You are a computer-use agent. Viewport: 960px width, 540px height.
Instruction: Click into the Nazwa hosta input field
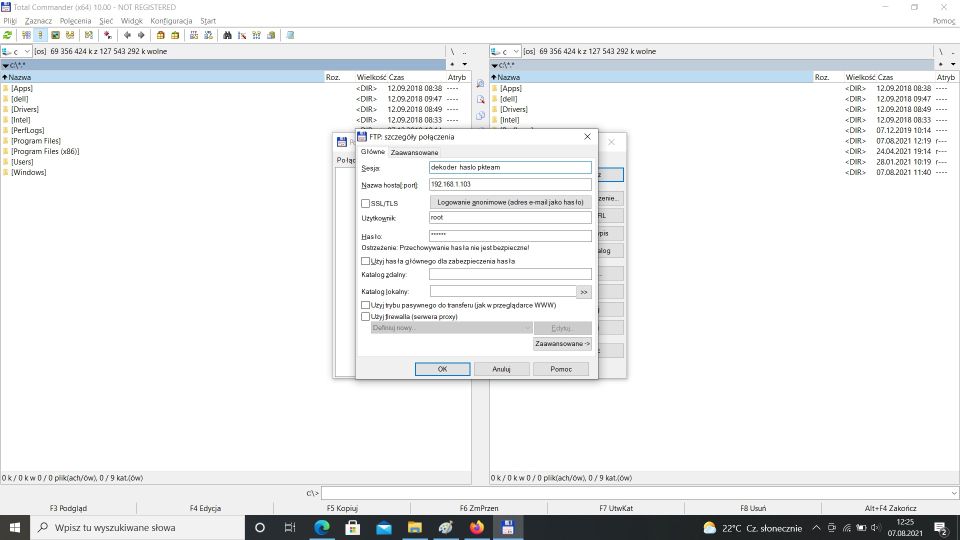tap(510, 185)
